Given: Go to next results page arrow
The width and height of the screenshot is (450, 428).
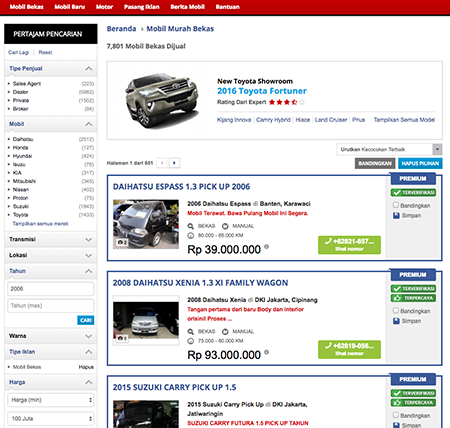Looking at the screenshot, I should (x=174, y=163).
